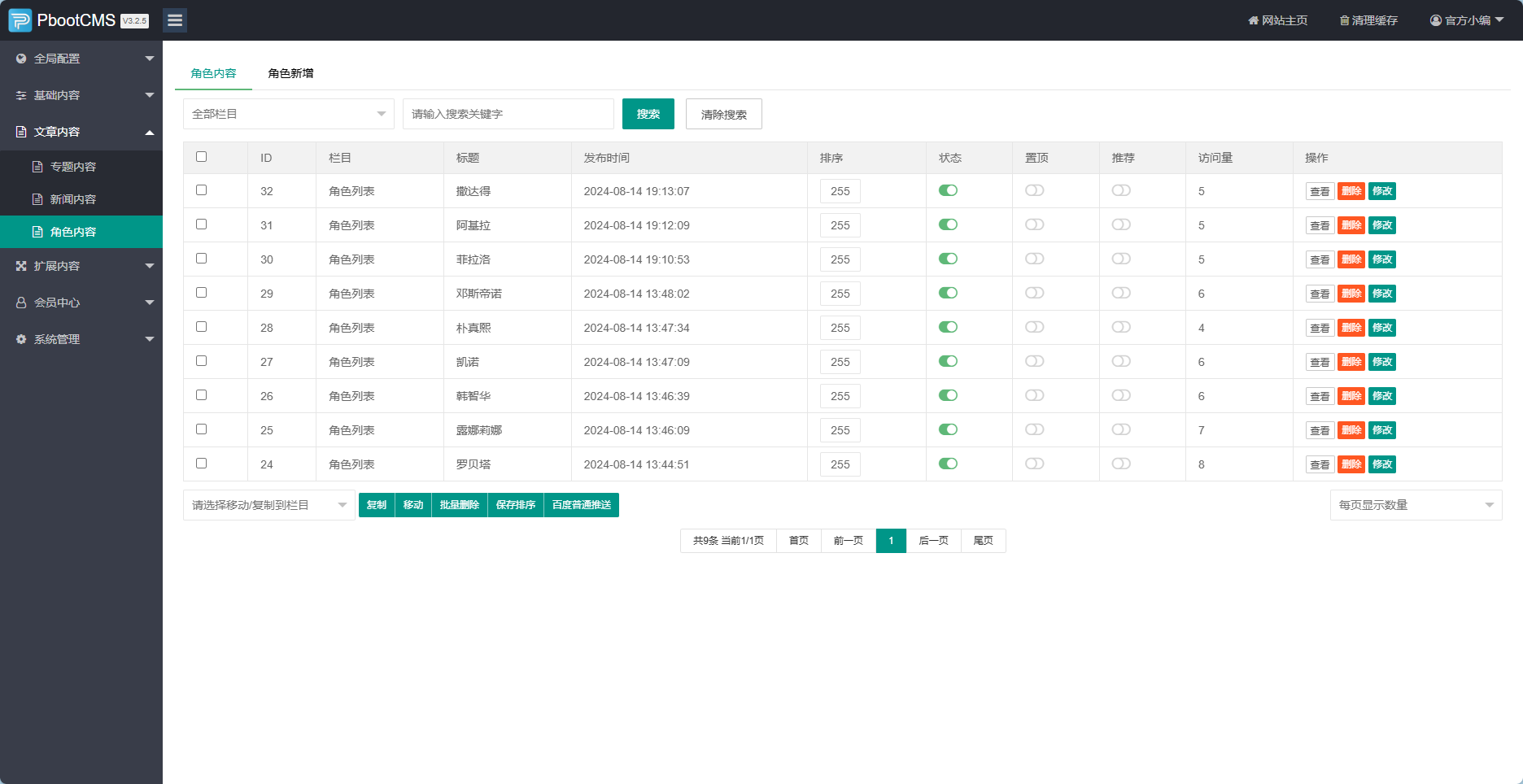Click the 百度普通推送 button

tap(582, 505)
